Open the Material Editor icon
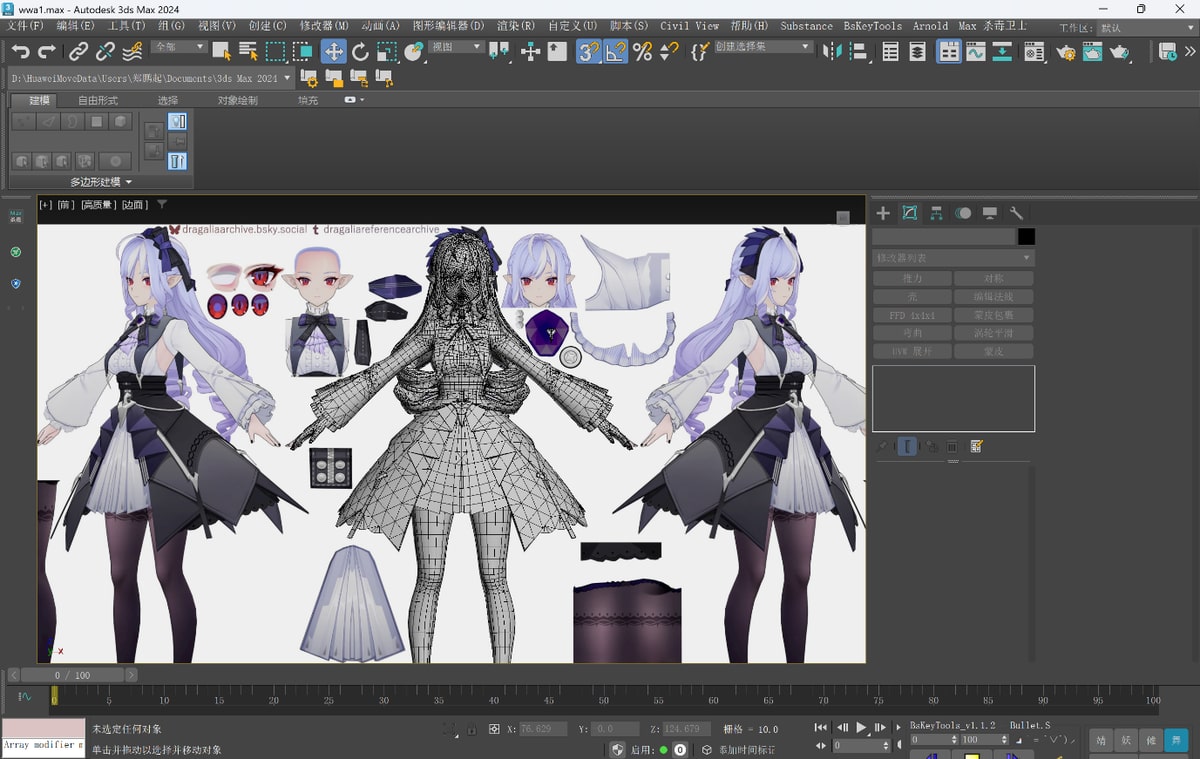Screen dimensions: 1200x759 coord(1035,51)
